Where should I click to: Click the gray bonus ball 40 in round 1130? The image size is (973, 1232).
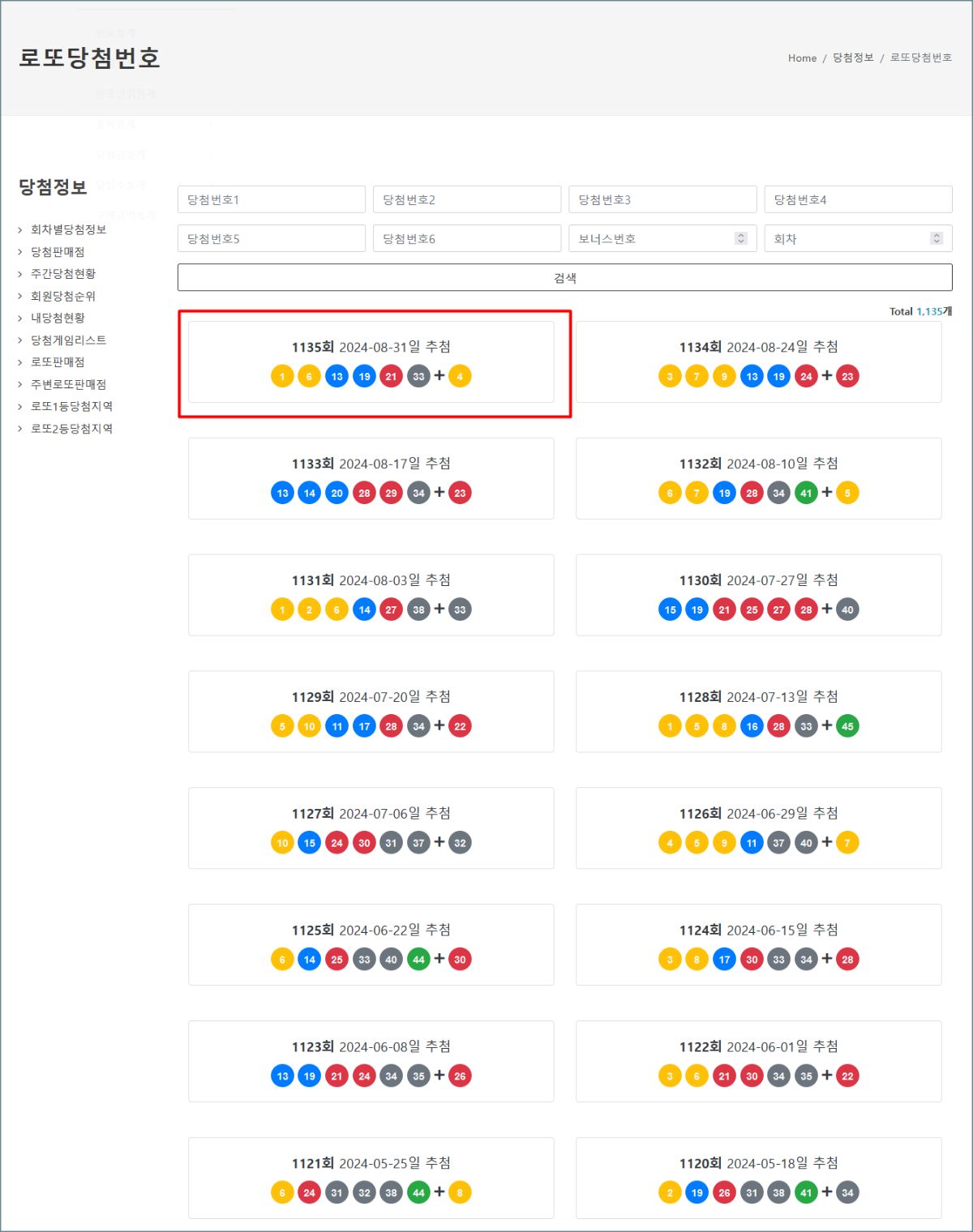coord(847,610)
